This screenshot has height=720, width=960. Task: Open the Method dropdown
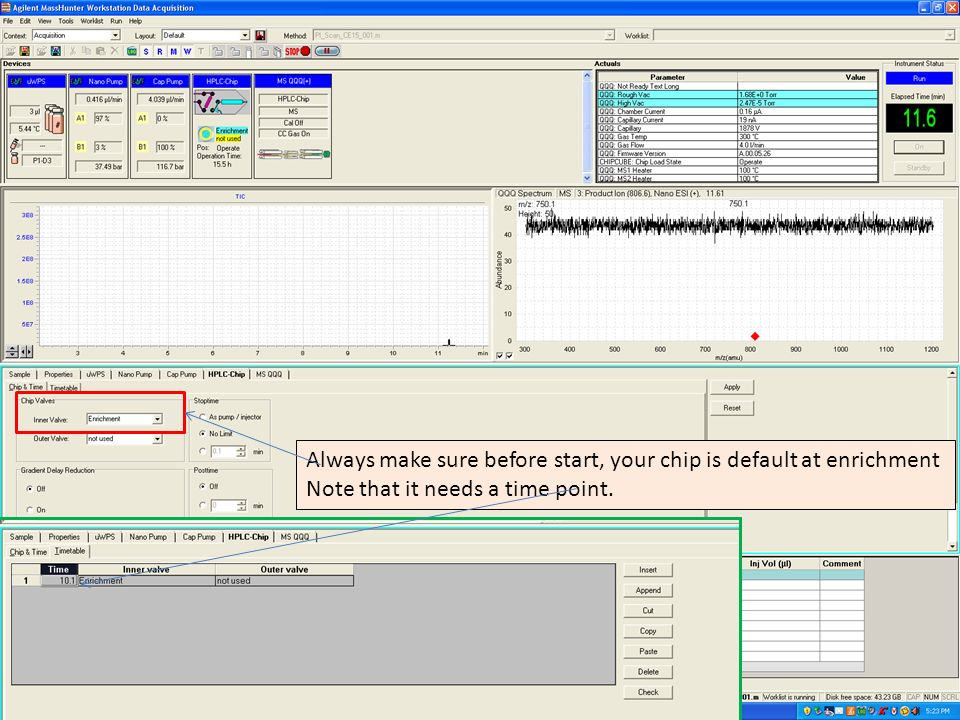pyautogui.click(x=610, y=36)
